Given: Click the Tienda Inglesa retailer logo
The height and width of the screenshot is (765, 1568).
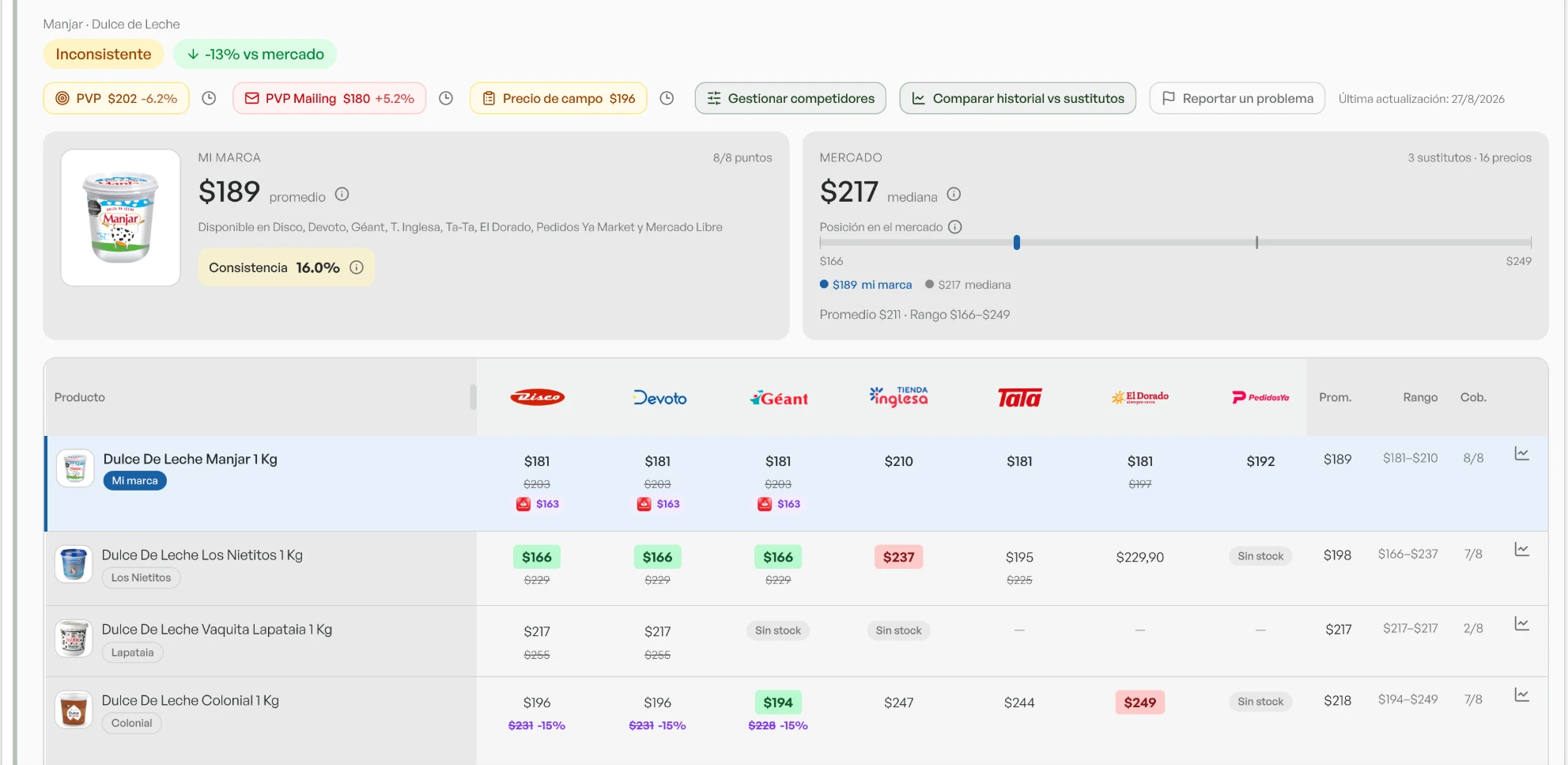Looking at the screenshot, I should (x=899, y=396).
